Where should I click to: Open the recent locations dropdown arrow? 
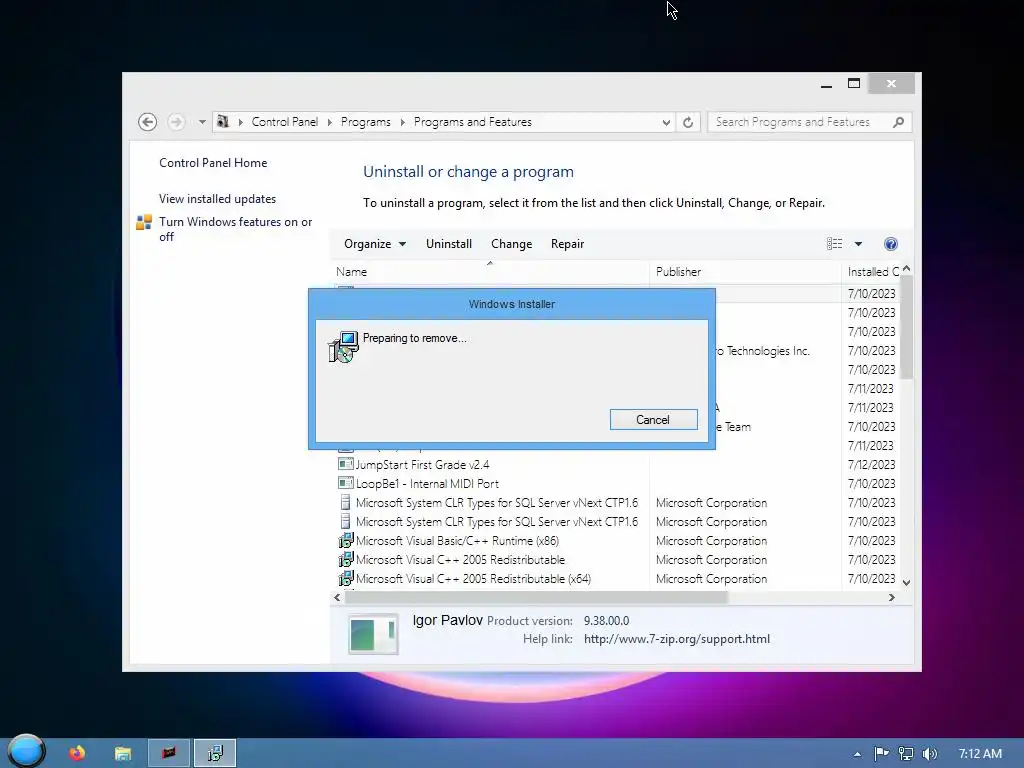[x=202, y=122]
